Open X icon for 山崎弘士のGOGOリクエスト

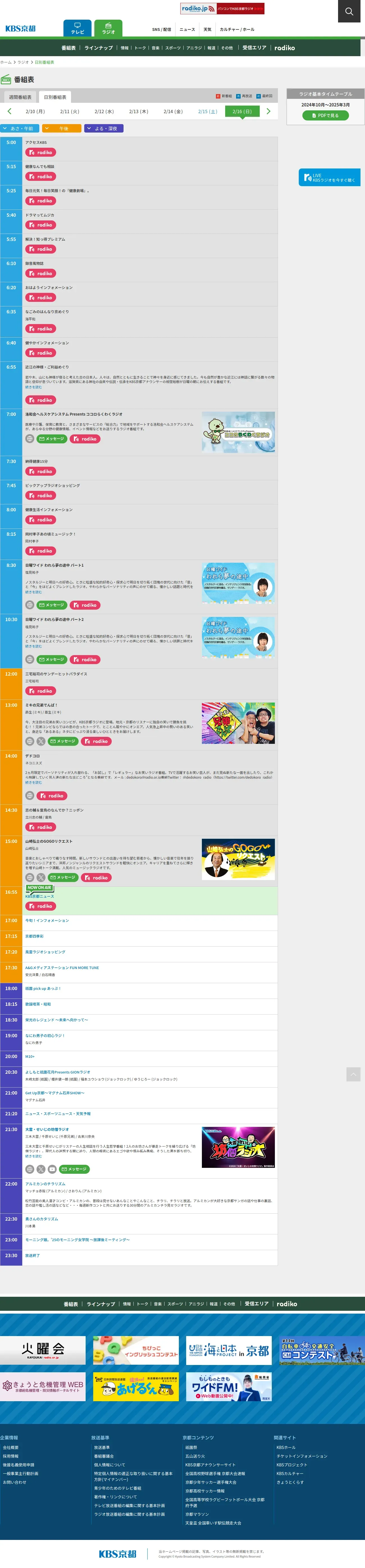41,878
